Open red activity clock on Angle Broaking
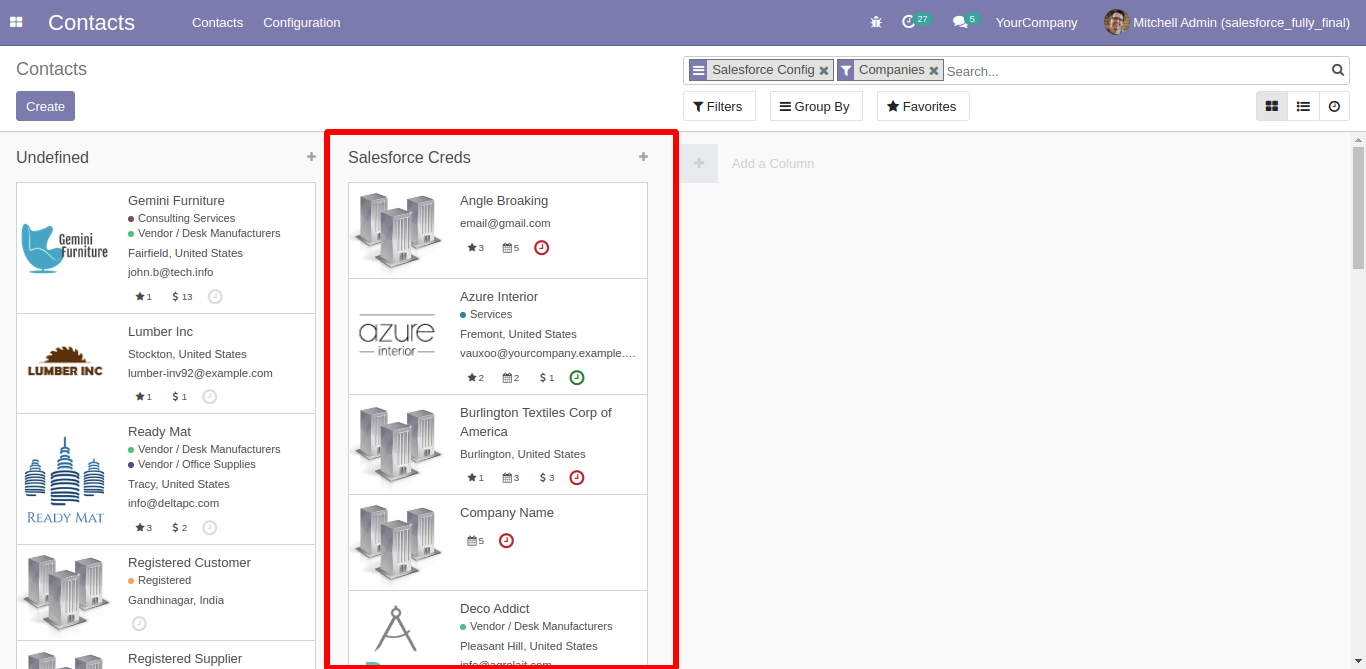This screenshot has width=1366, height=669. tap(541, 247)
